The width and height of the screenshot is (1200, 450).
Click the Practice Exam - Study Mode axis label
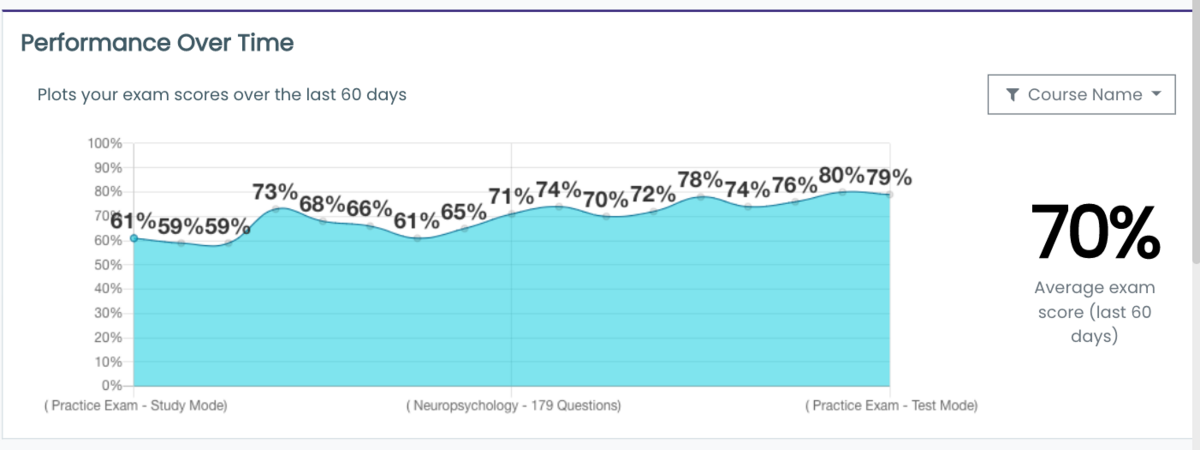click(x=135, y=406)
